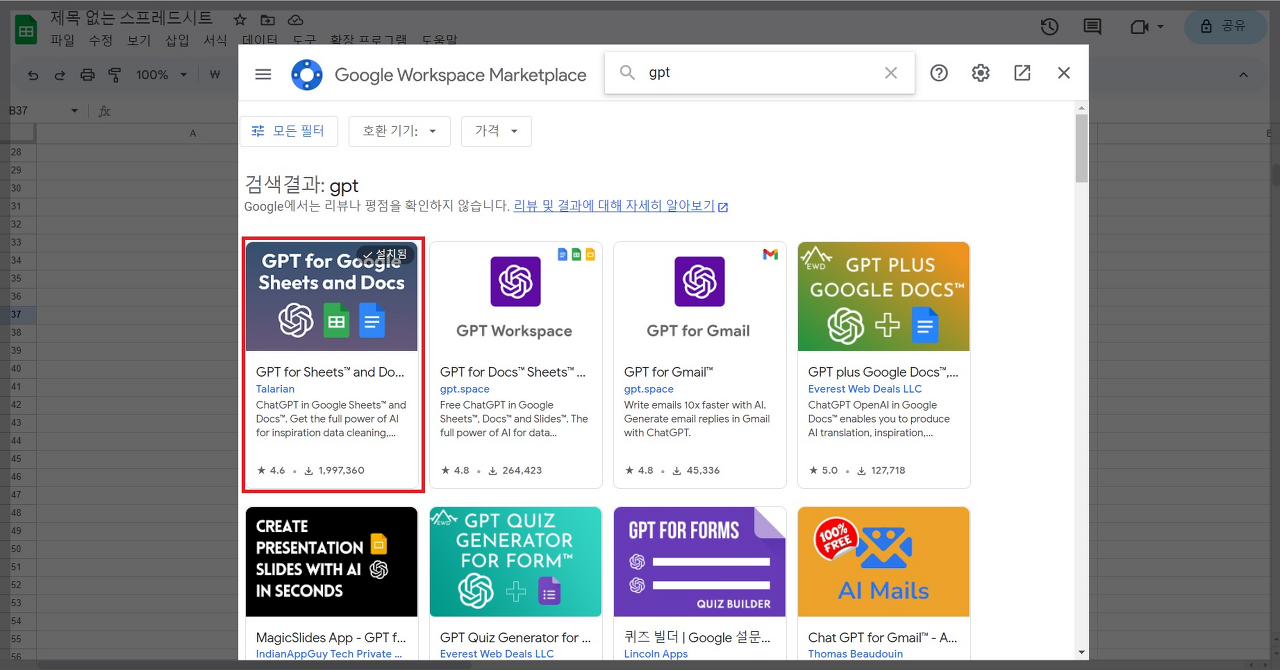Image resolution: width=1280 pixels, height=670 pixels.
Task: Click the video meeting camera icon
Action: click(1139, 27)
